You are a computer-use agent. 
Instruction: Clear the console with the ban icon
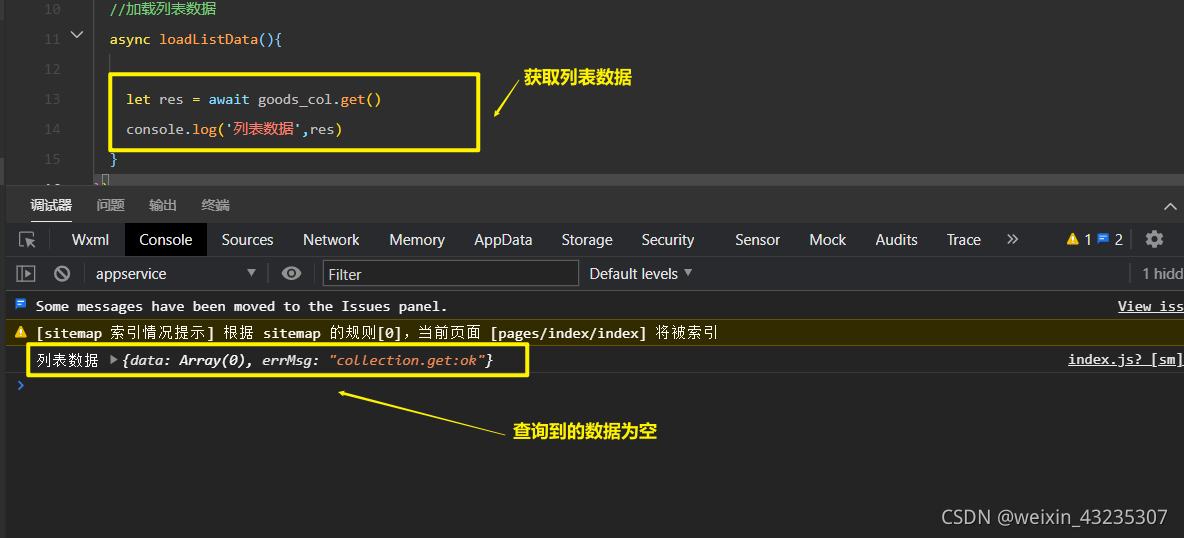pos(62,274)
